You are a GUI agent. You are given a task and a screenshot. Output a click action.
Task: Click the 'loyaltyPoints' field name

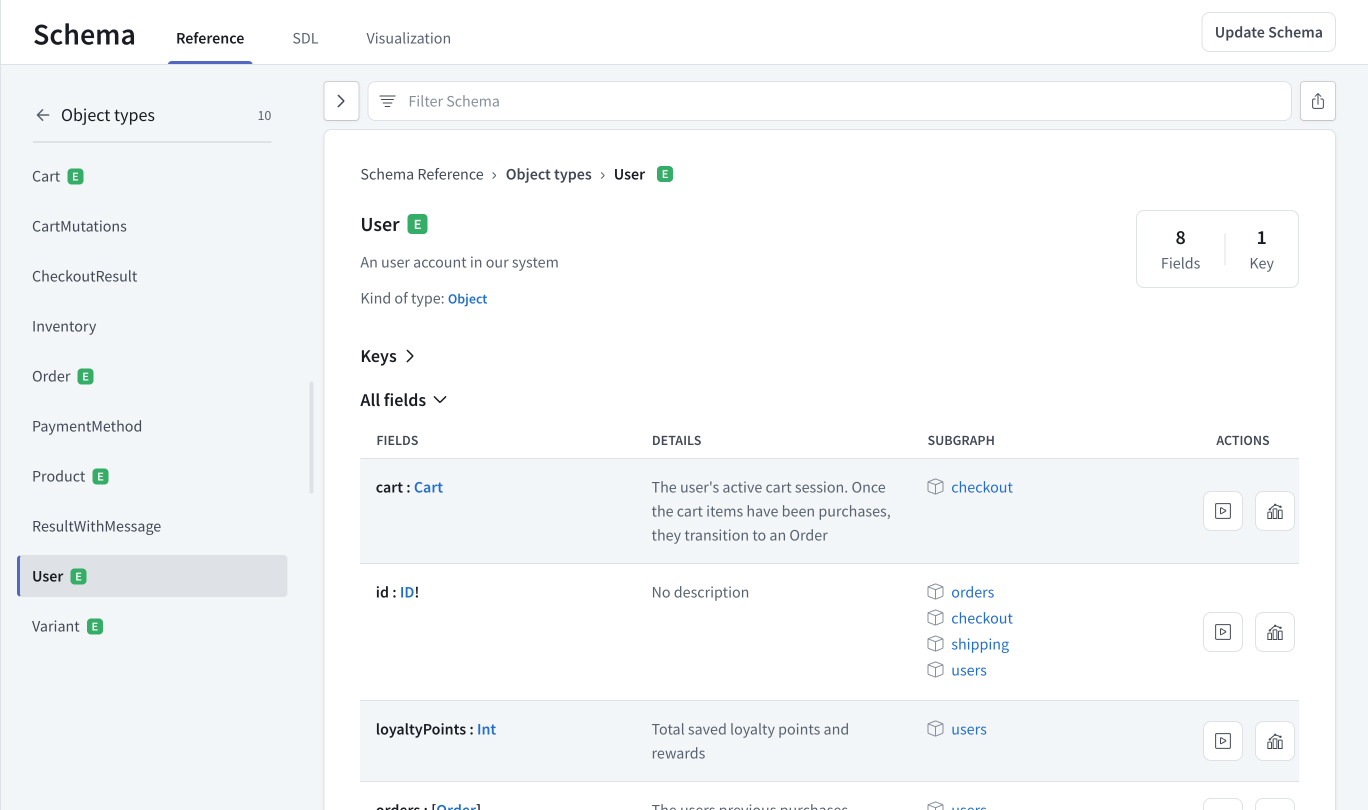tap(420, 729)
